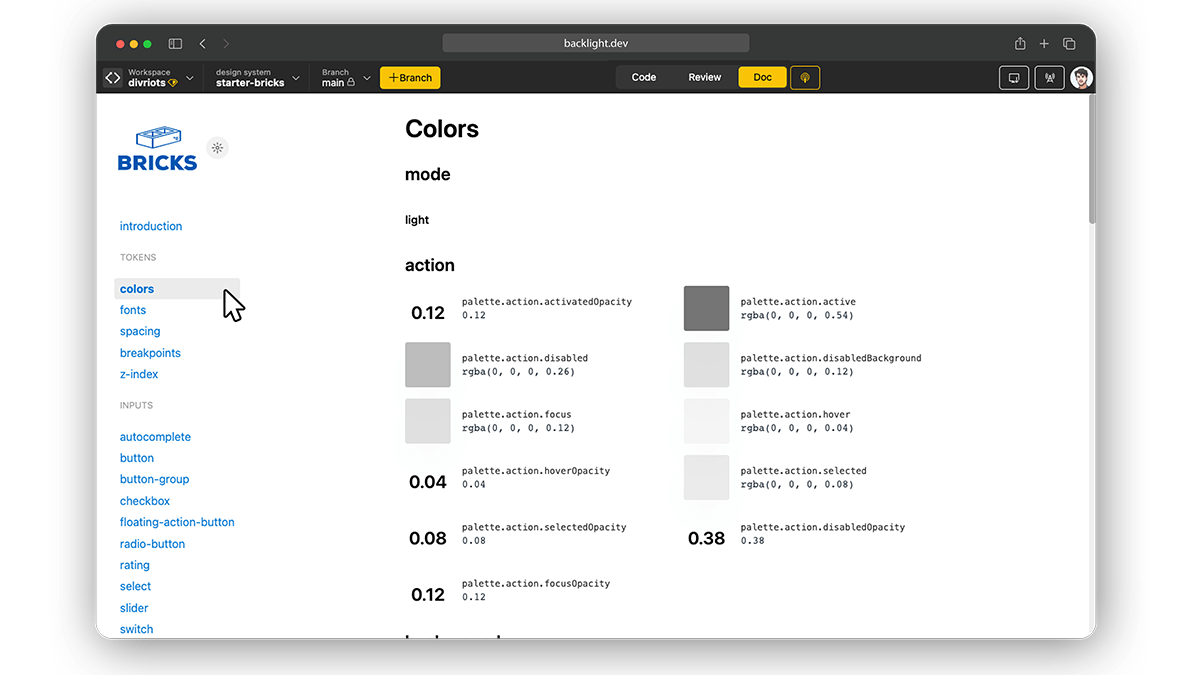This screenshot has height=675, width=1200.
Task: Click the Backlight code logo icon
Action: tap(113, 77)
